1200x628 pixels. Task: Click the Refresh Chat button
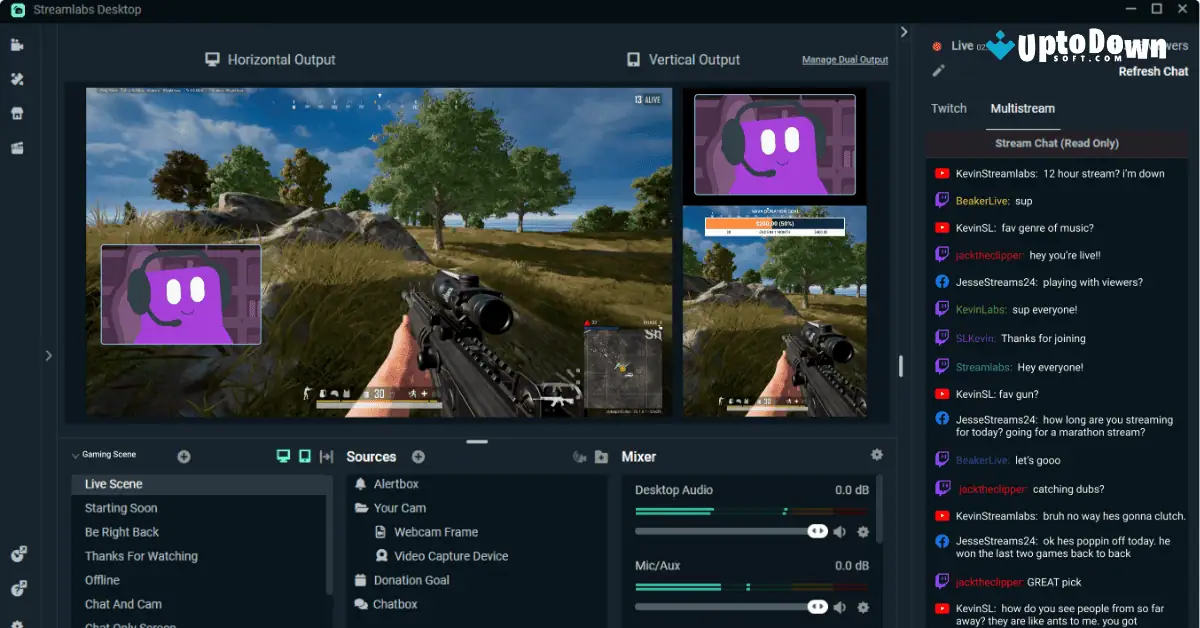(x=1152, y=71)
